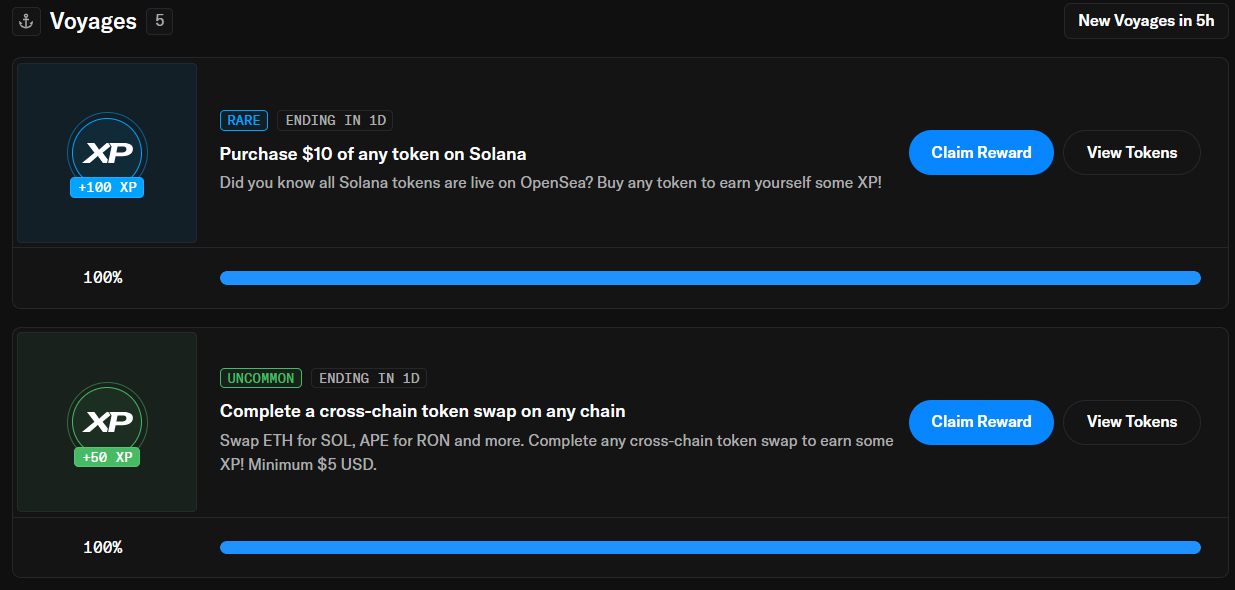Claim Reward for the Solana purchase voyage
The image size is (1235, 590).
pyautogui.click(x=981, y=153)
